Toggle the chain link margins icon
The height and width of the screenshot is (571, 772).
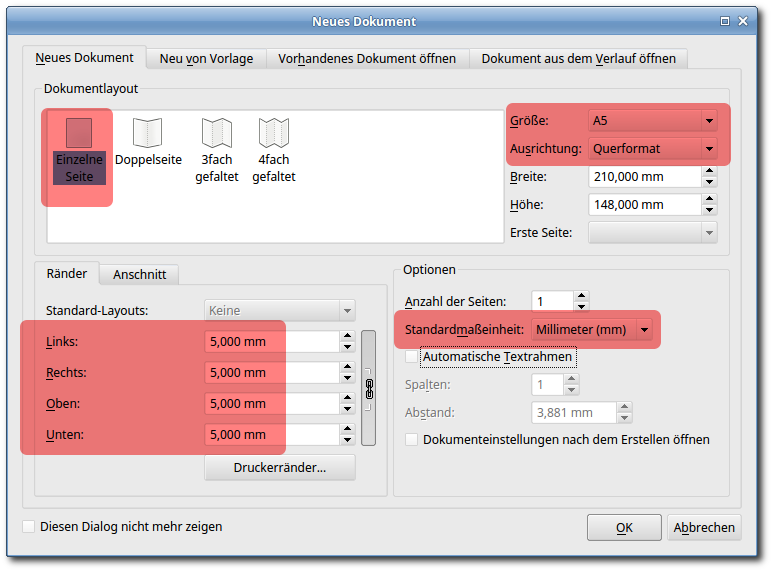[368, 387]
